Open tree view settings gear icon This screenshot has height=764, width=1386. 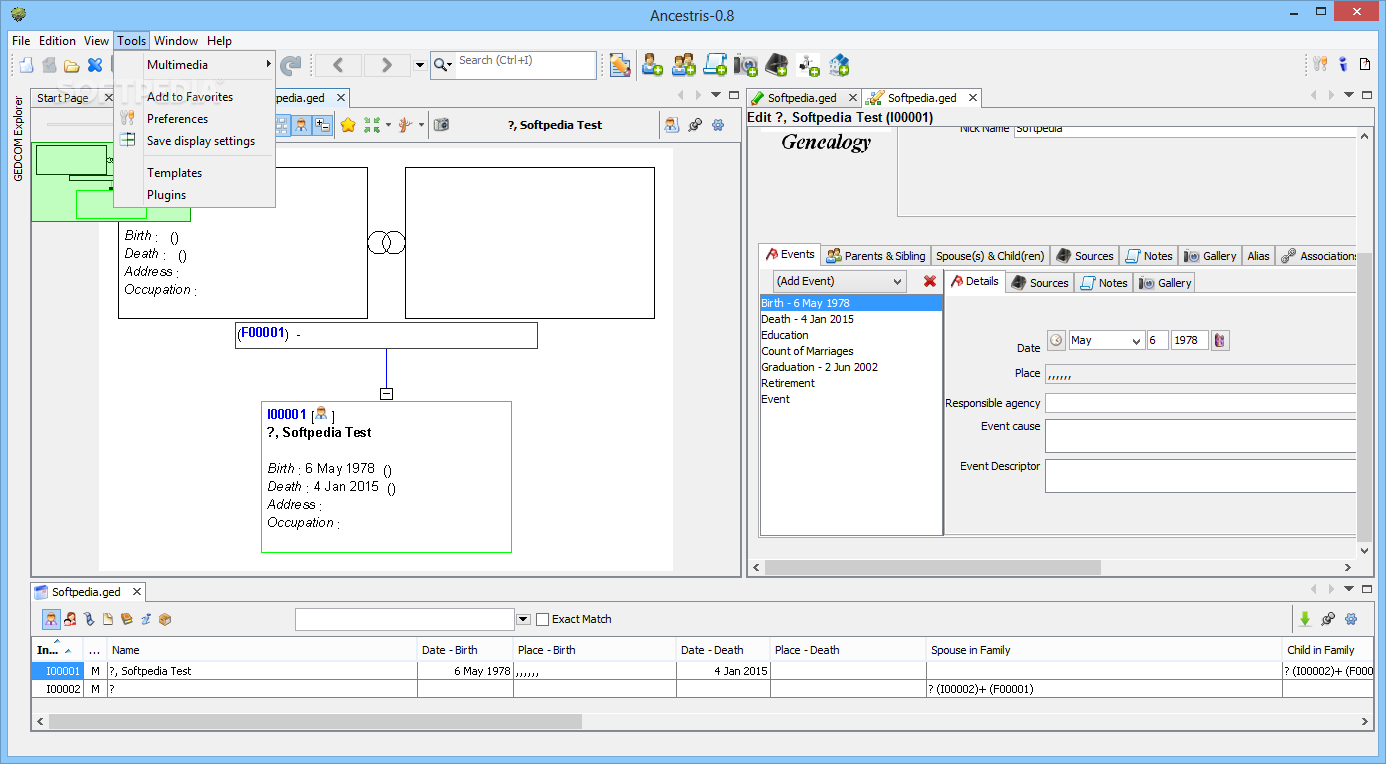pyautogui.click(x=718, y=125)
